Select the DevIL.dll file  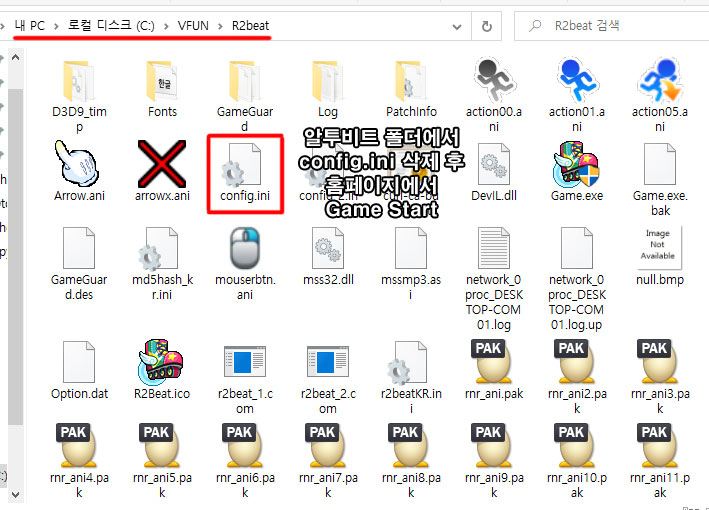point(494,173)
